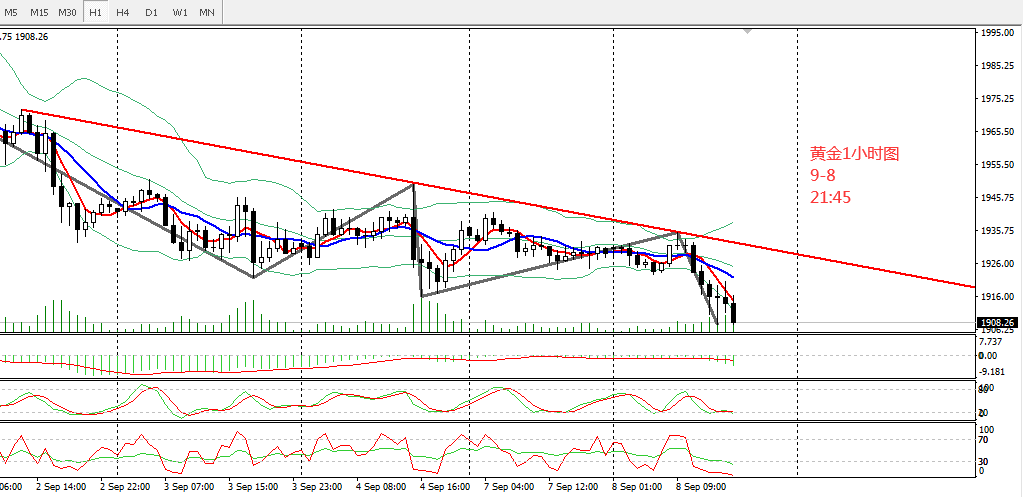Click the '2 Sep 22:00' time label

point(123,487)
